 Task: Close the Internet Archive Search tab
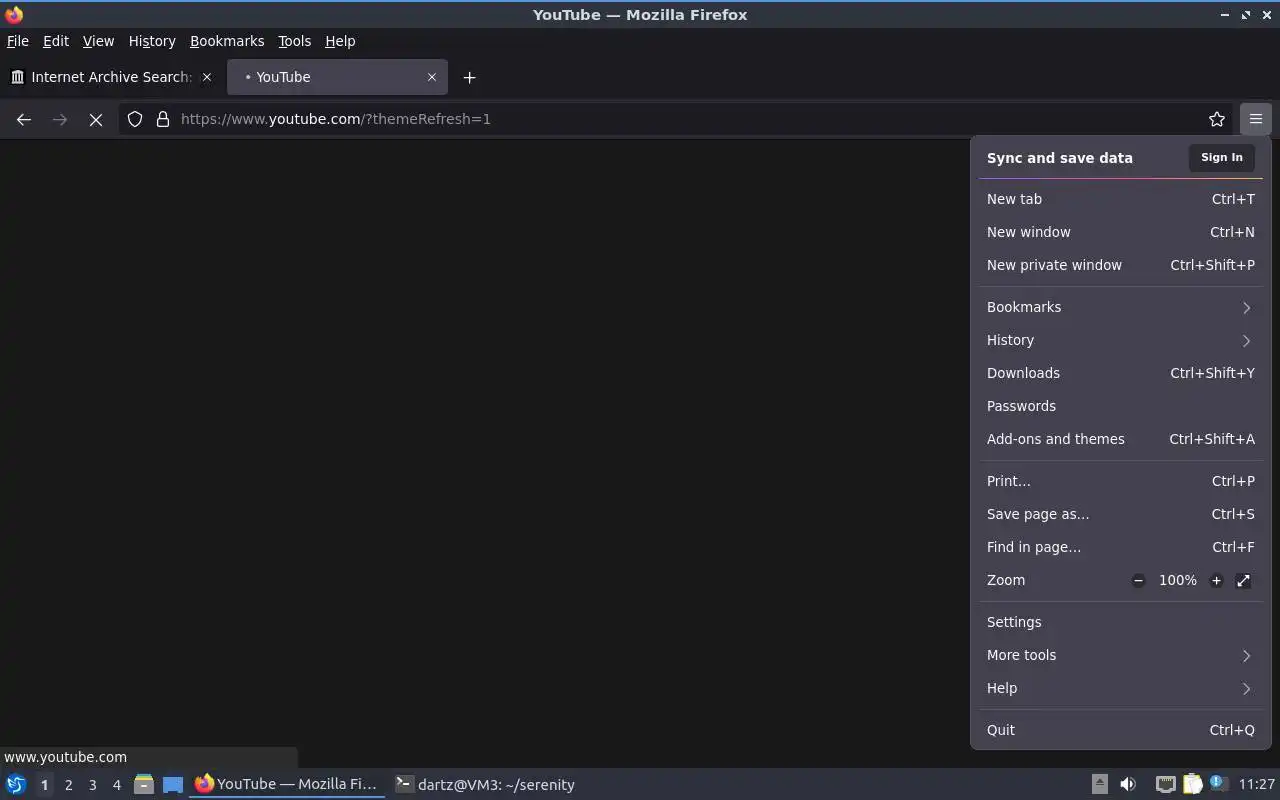coord(207,77)
